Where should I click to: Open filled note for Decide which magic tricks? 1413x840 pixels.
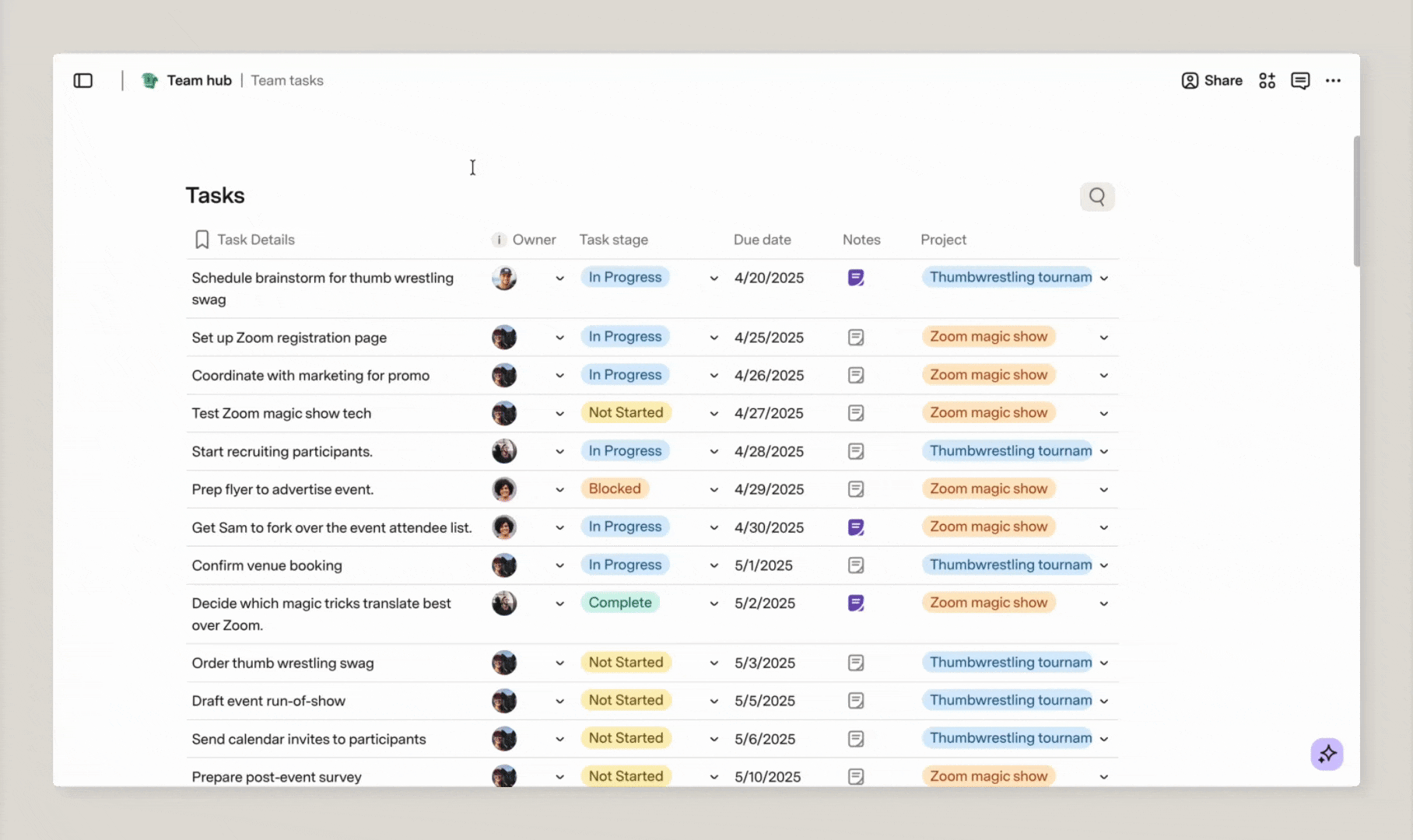click(856, 603)
